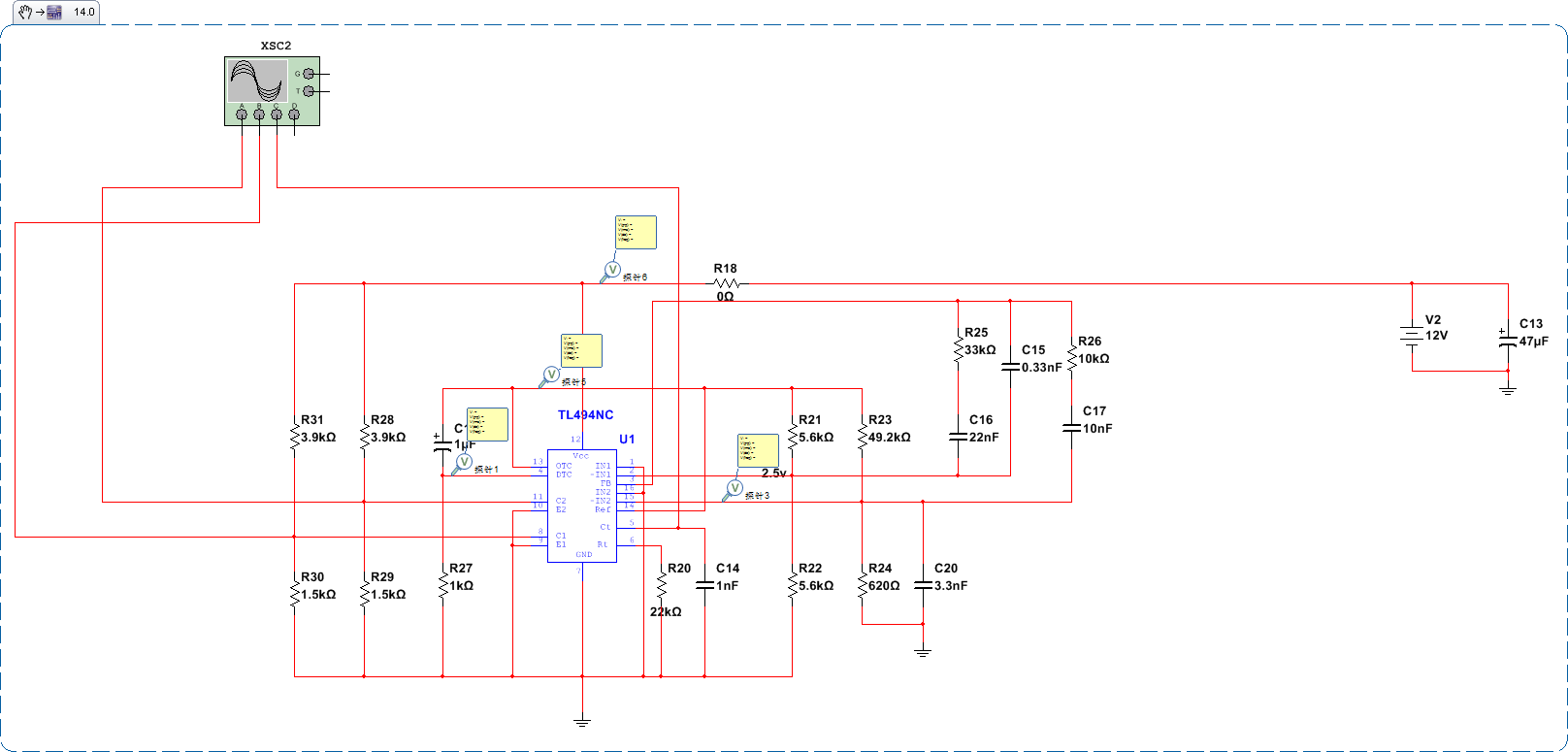Click oscilloscope channel A terminal
1568x752 pixels.
[242, 114]
